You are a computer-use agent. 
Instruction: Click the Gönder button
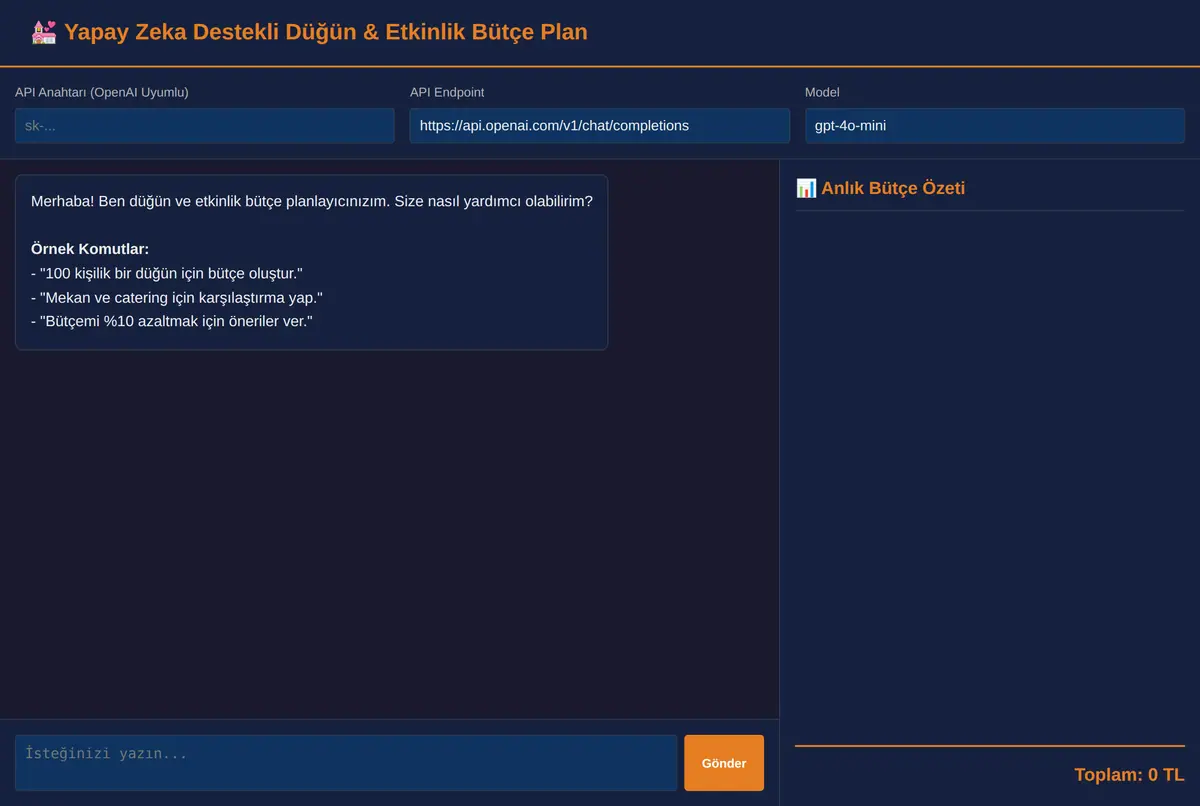coord(724,763)
